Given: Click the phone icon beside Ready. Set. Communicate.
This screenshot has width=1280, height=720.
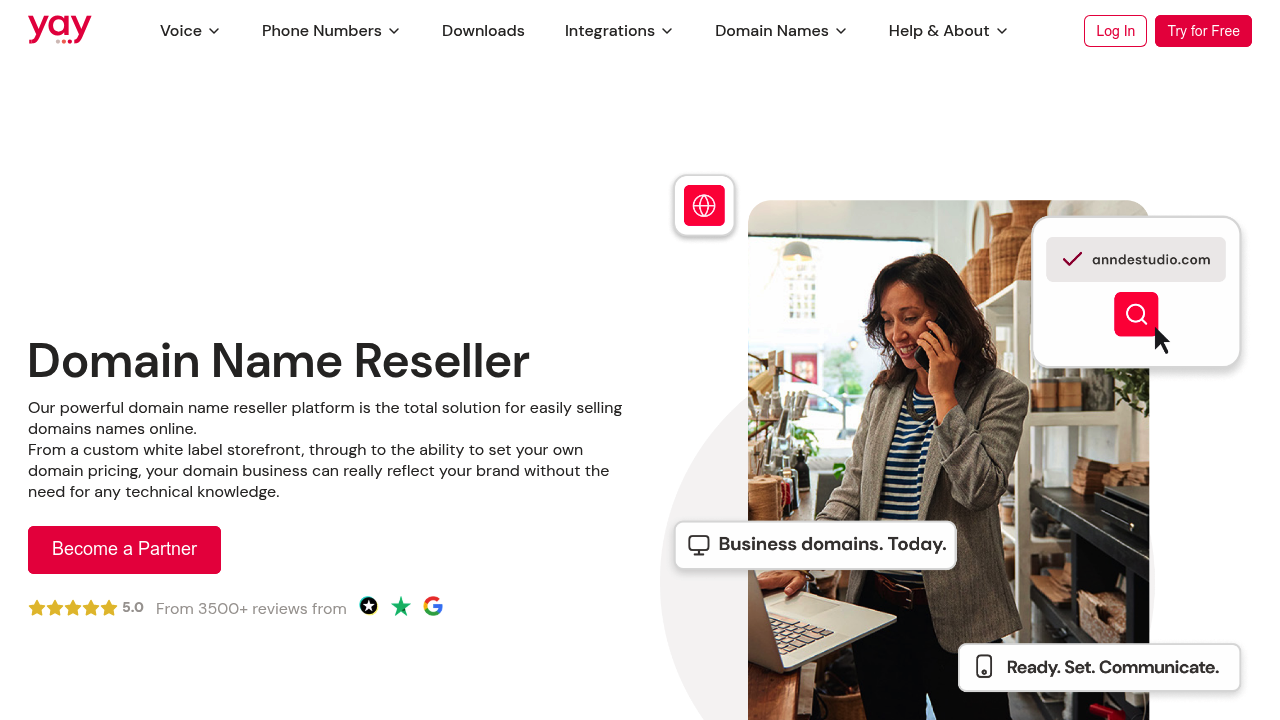Looking at the screenshot, I should (x=984, y=667).
